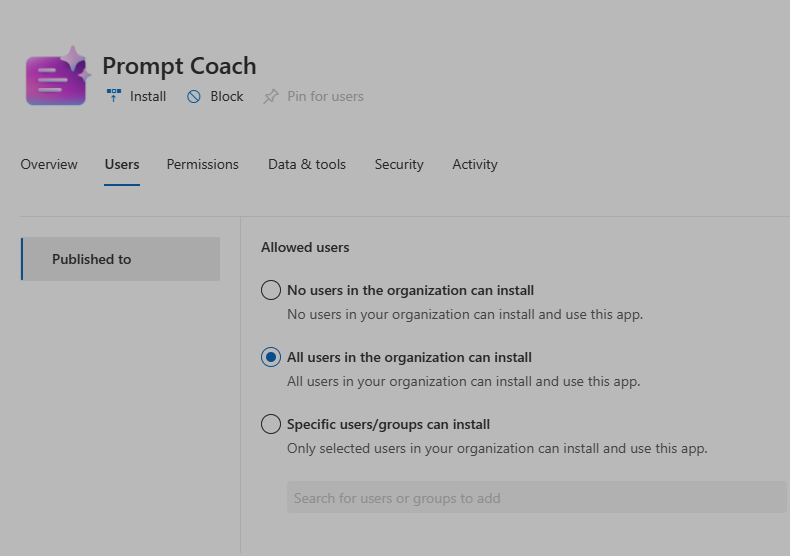Select the Users tab

tap(122, 164)
